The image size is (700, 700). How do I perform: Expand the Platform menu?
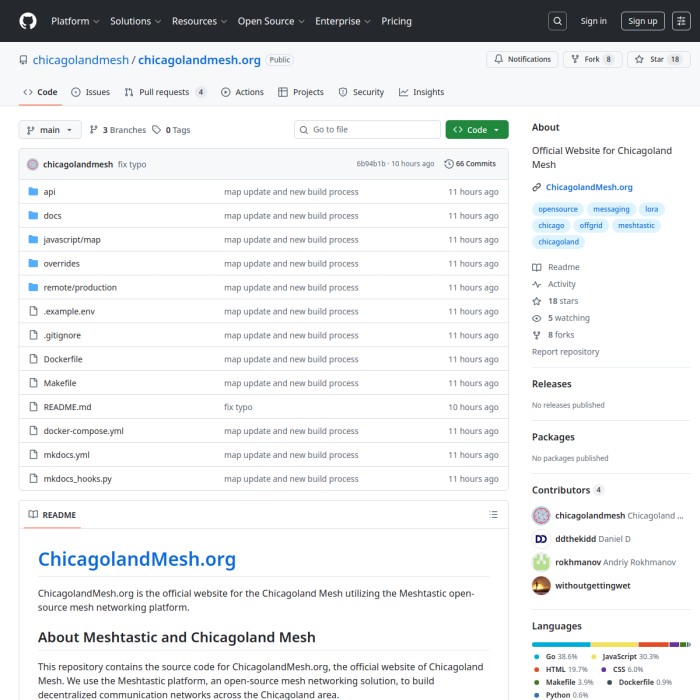pyautogui.click(x=75, y=21)
